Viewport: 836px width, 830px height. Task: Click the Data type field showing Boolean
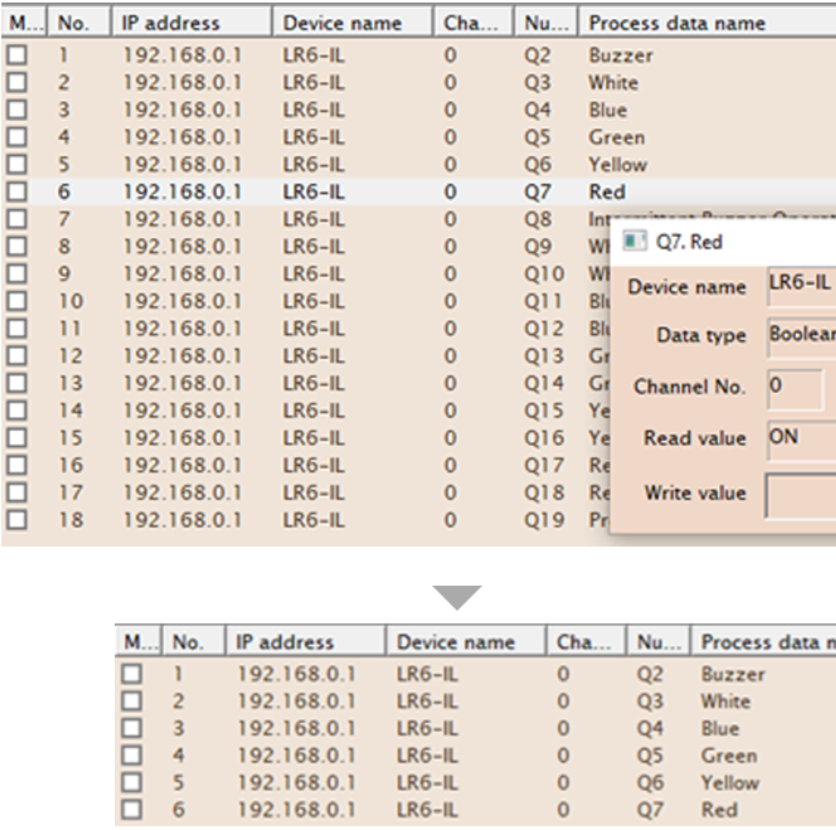(x=801, y=337)
